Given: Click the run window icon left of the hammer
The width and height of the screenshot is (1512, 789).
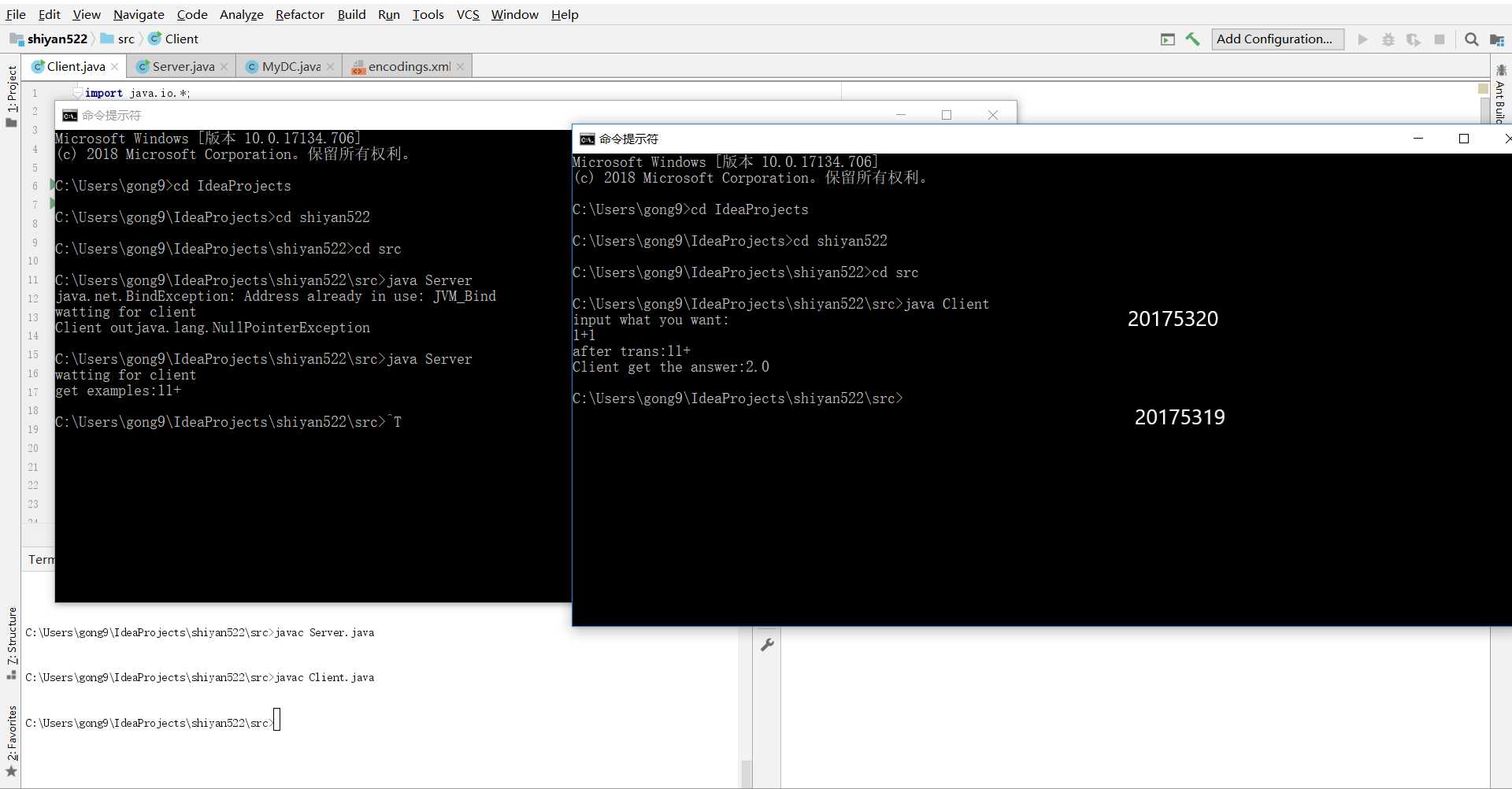Looking at the screenshot, I should pos(1168,39).
